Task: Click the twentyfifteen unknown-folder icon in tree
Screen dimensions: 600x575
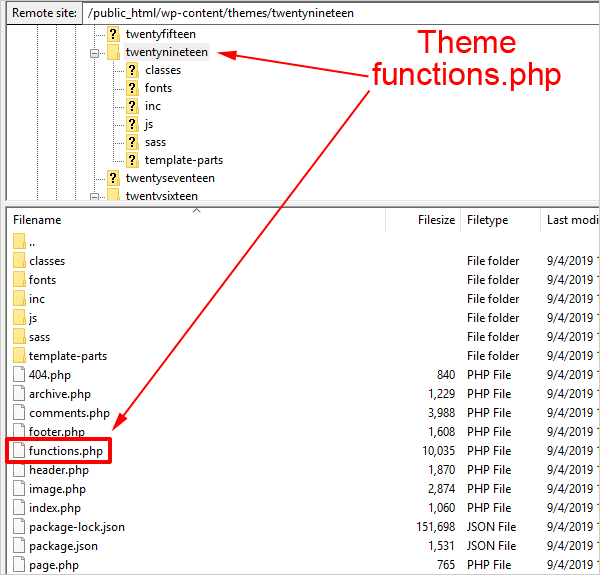Action: click(113, 34)
